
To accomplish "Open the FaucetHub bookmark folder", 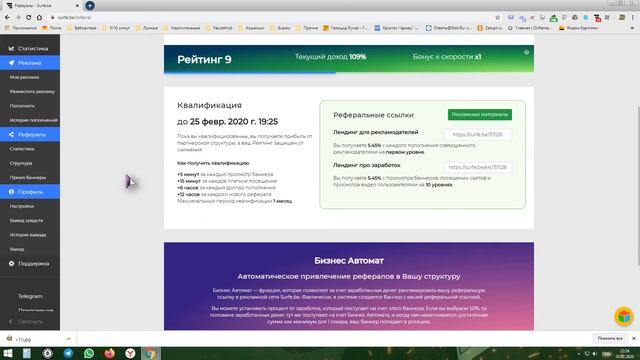I will [219, 28].
